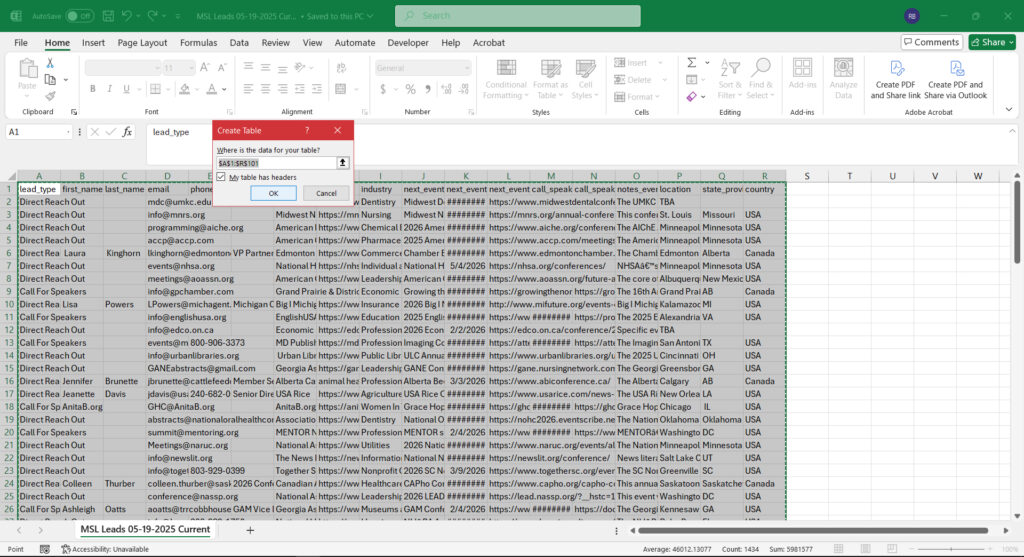Image resolution: width=1024 pixels, height=557 pixels.
Task: Open the Comments pane button
Action: tap(932, 42)
